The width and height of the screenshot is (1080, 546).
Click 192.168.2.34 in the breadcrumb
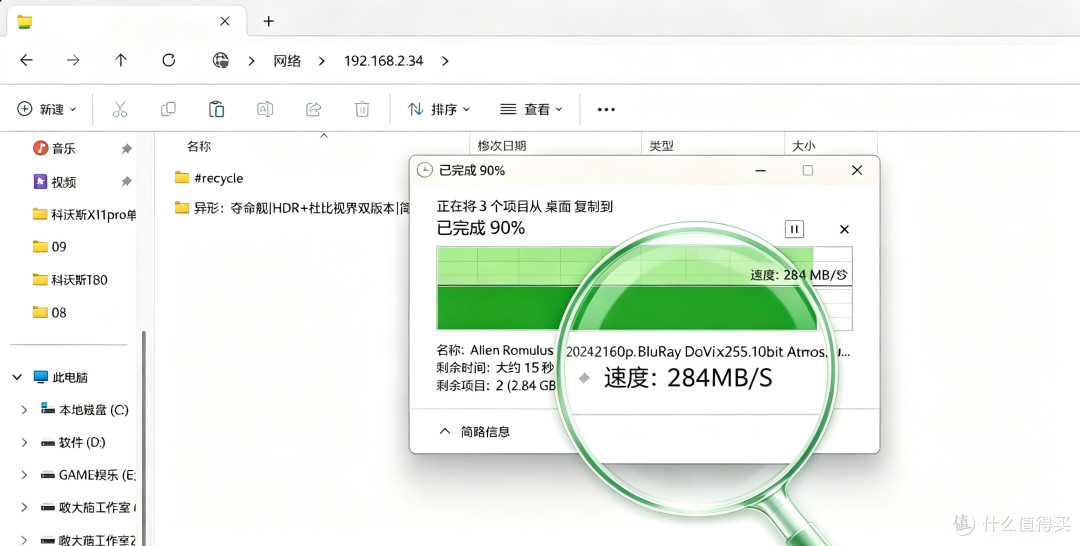384,61
